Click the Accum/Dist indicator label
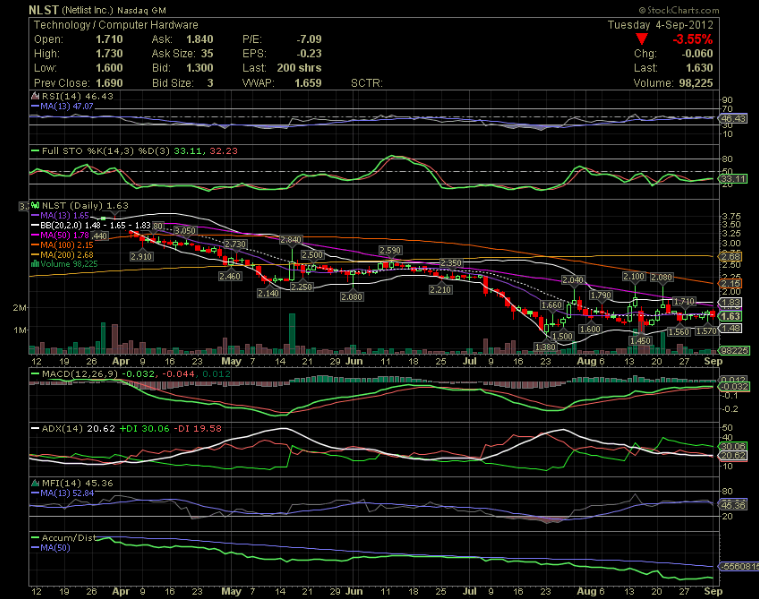This screenshot has width=759, height=601. pos(68,538)
